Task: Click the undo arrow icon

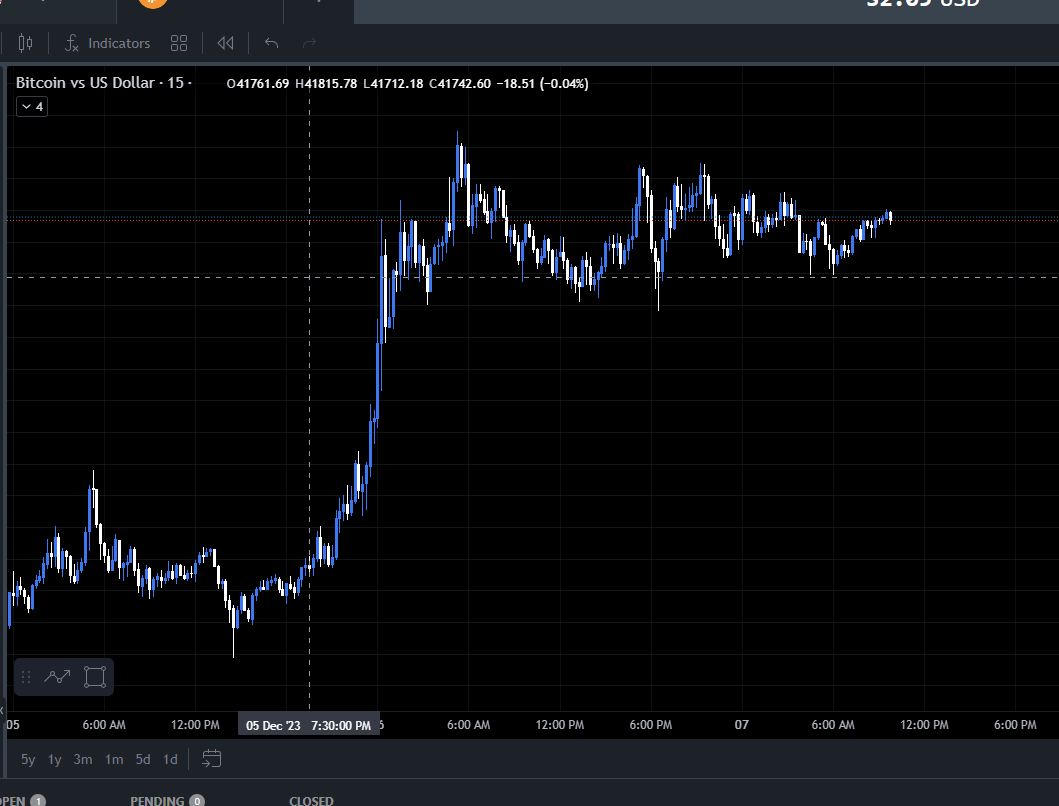Action: 269,43
